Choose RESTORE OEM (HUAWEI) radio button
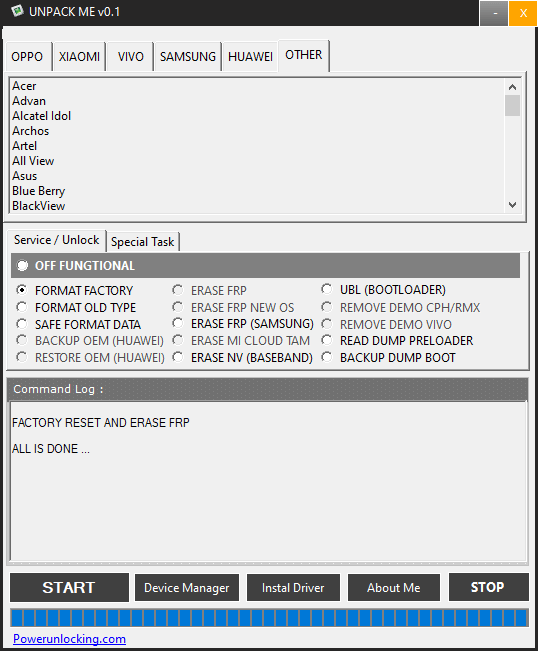 [22, 357]
